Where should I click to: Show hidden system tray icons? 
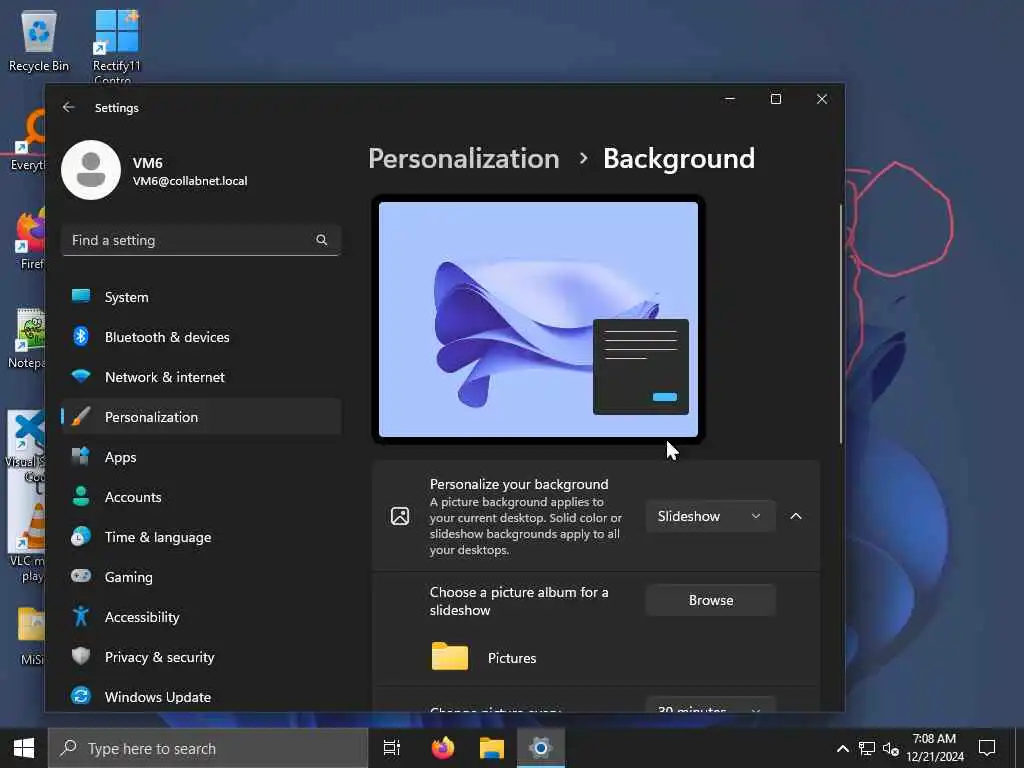coord(842,748)
